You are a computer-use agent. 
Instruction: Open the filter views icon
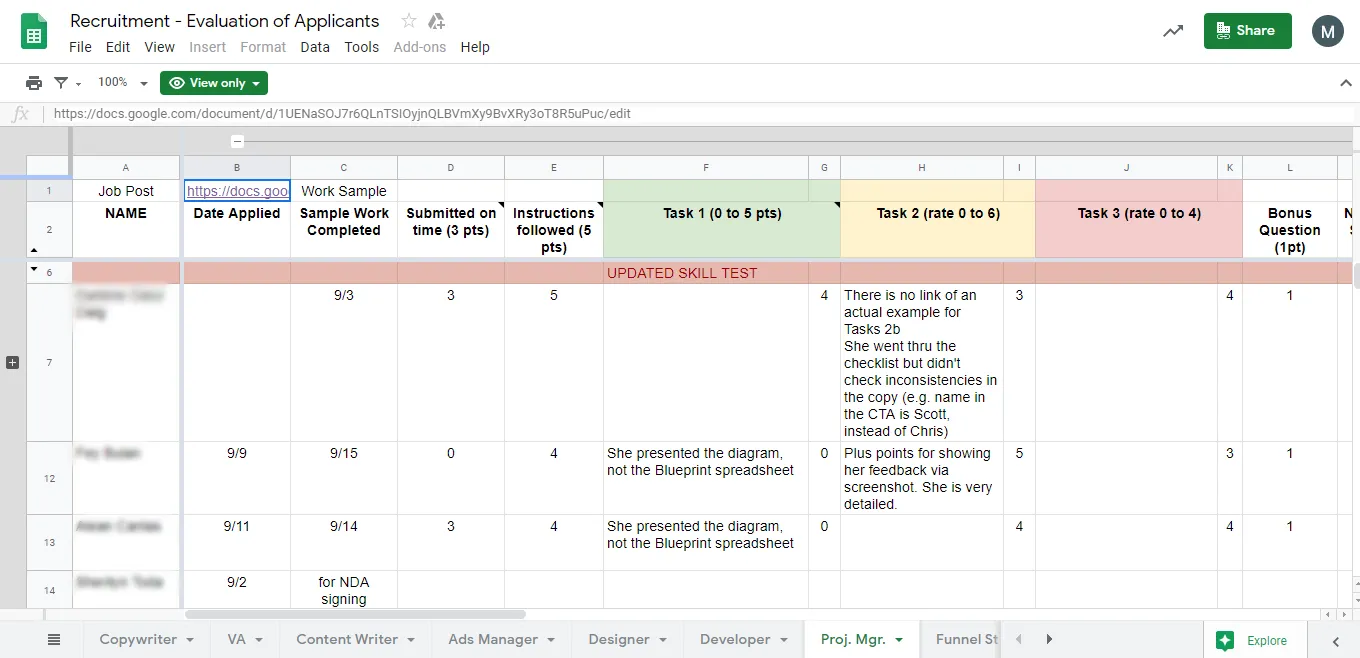tap(60, 82)
